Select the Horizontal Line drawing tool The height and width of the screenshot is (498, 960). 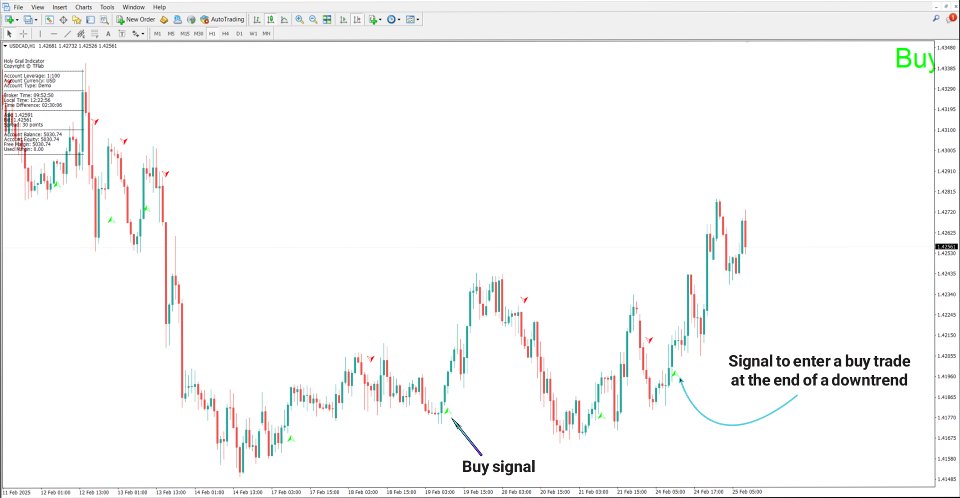(54, 34)
